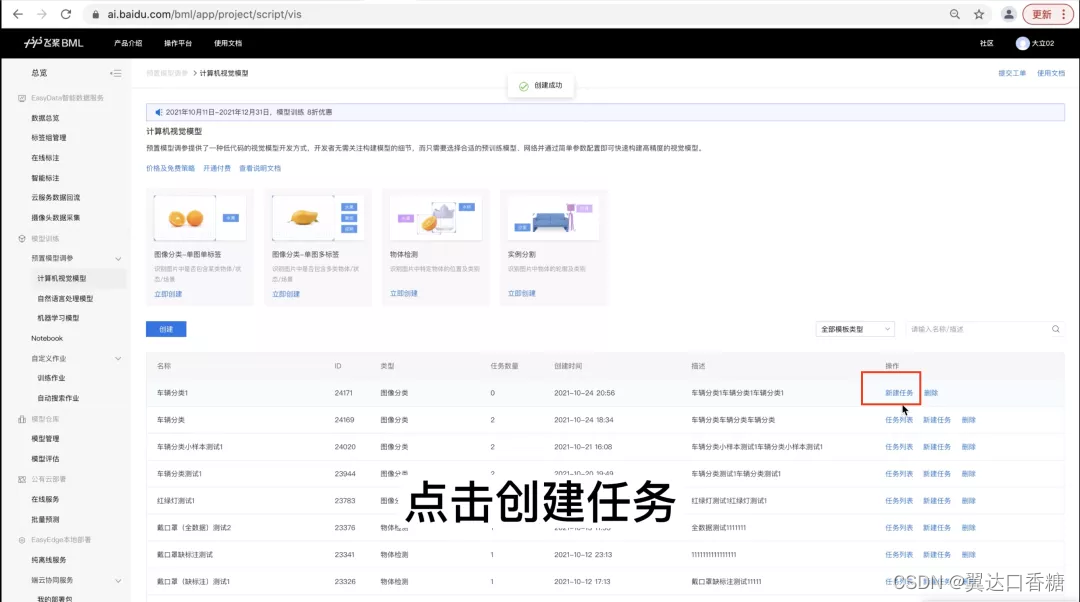Screen dimensions: 1080x602
Task: Reload the page with the browser refresh icon
Action: click(x=66, y=15)
